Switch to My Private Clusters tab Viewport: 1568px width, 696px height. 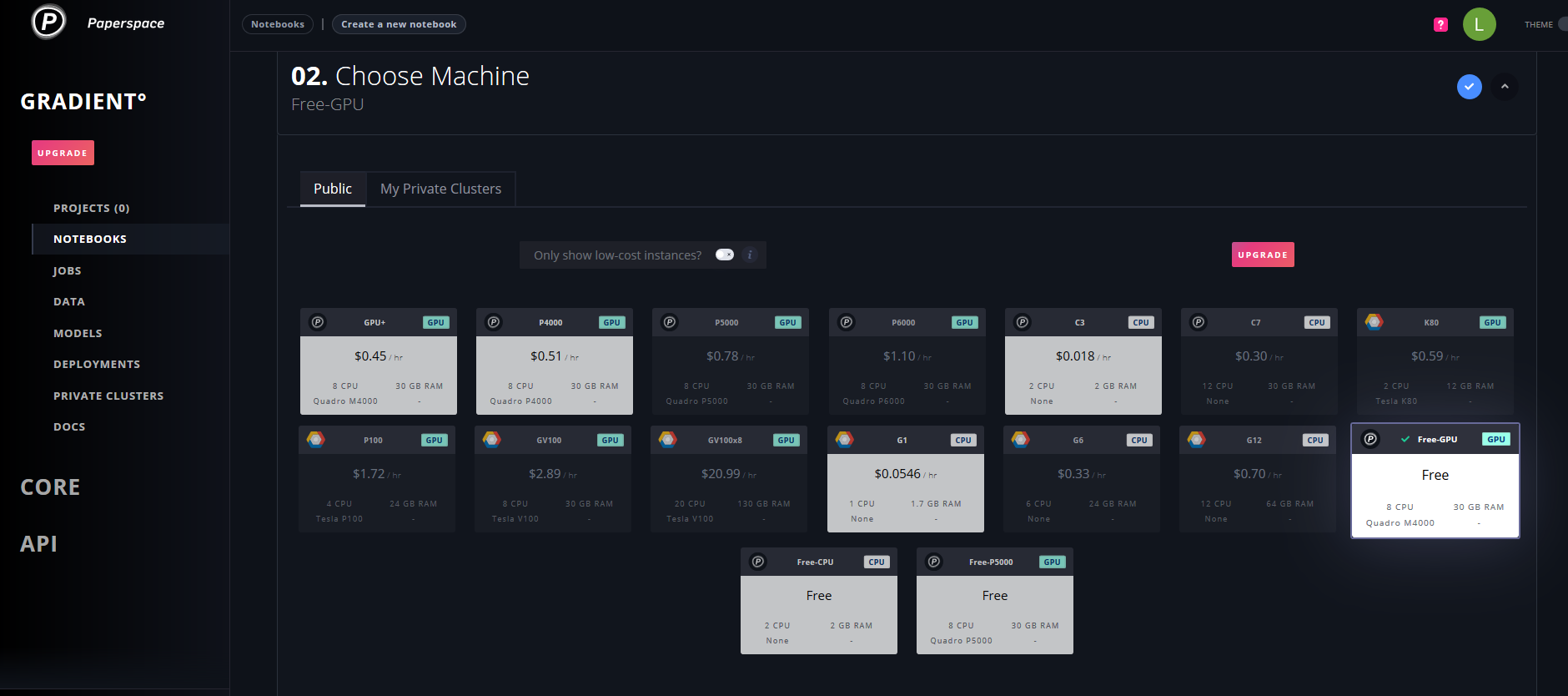440,189
